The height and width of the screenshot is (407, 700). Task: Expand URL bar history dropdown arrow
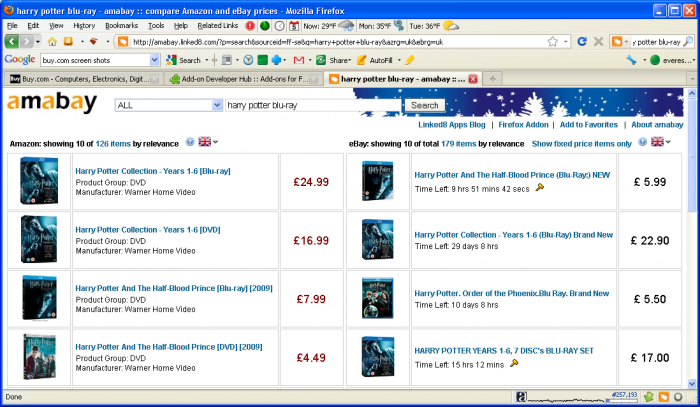pyautogui.click(x=566, y=42)
